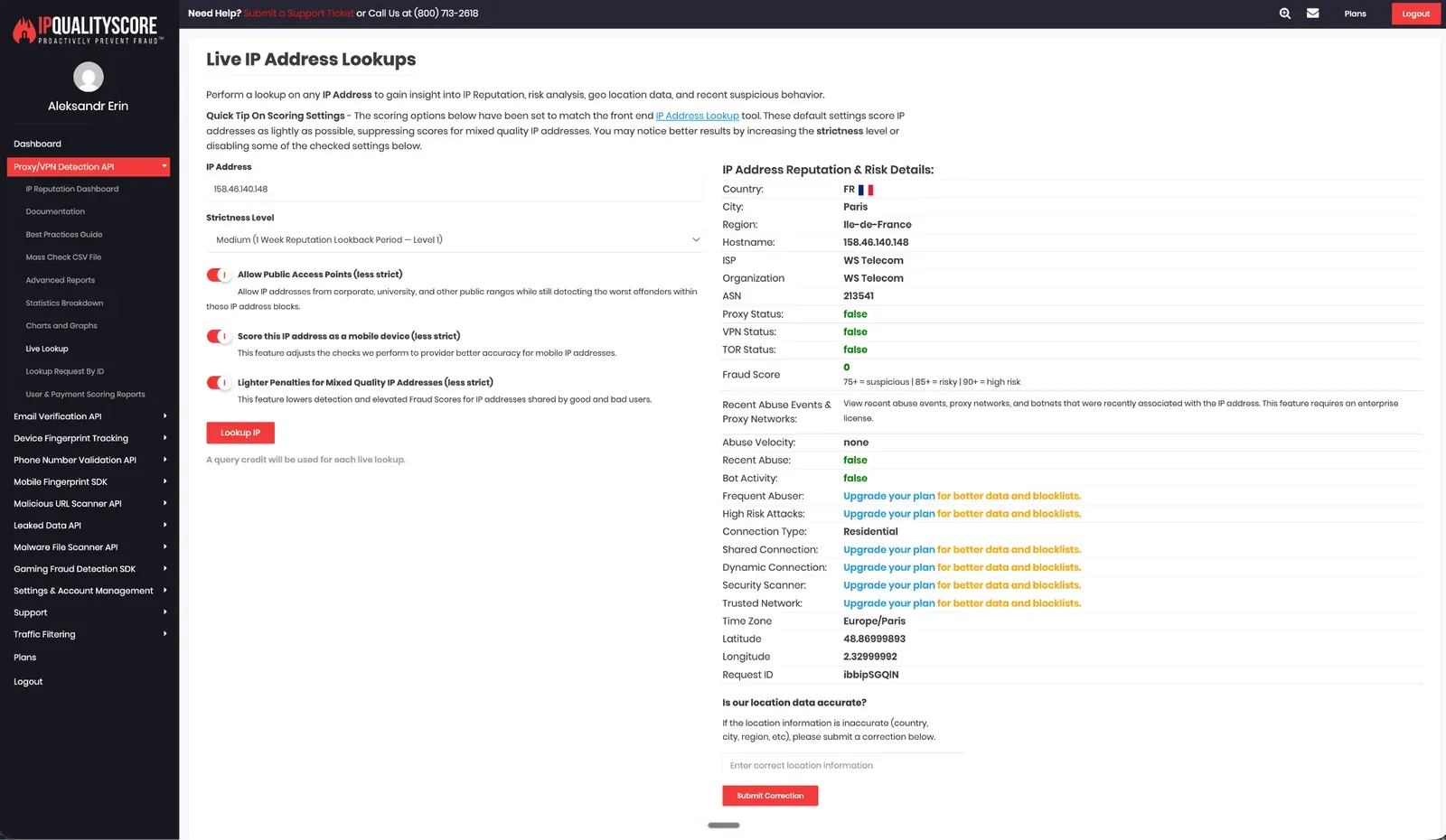This screenshot has width=1446, height=840.
Task: Open the mail envelope icon in top bar
Action: tap(1312, 14)
